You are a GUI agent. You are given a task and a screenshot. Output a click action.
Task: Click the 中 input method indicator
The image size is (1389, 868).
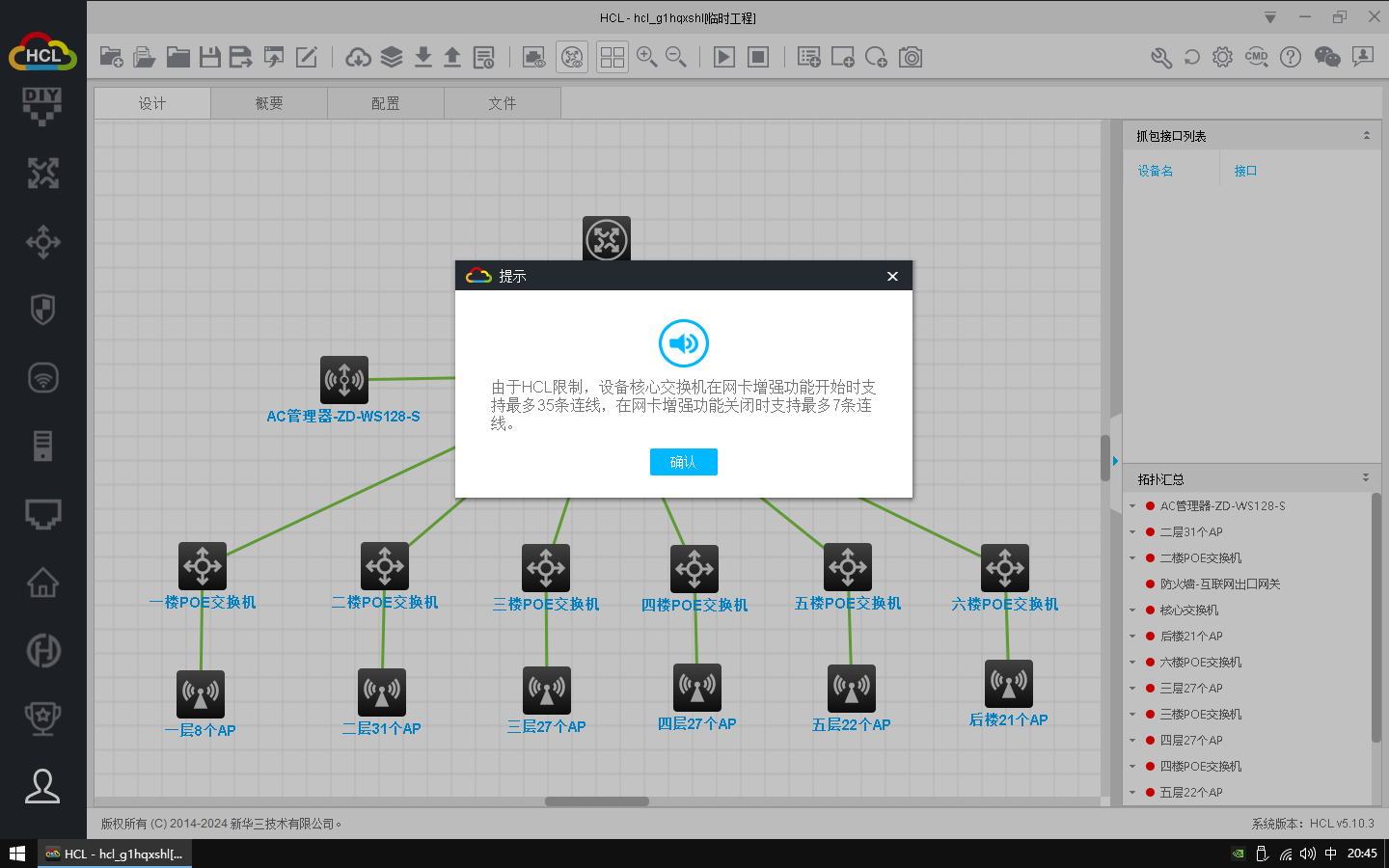click(x=1331, y=854)
